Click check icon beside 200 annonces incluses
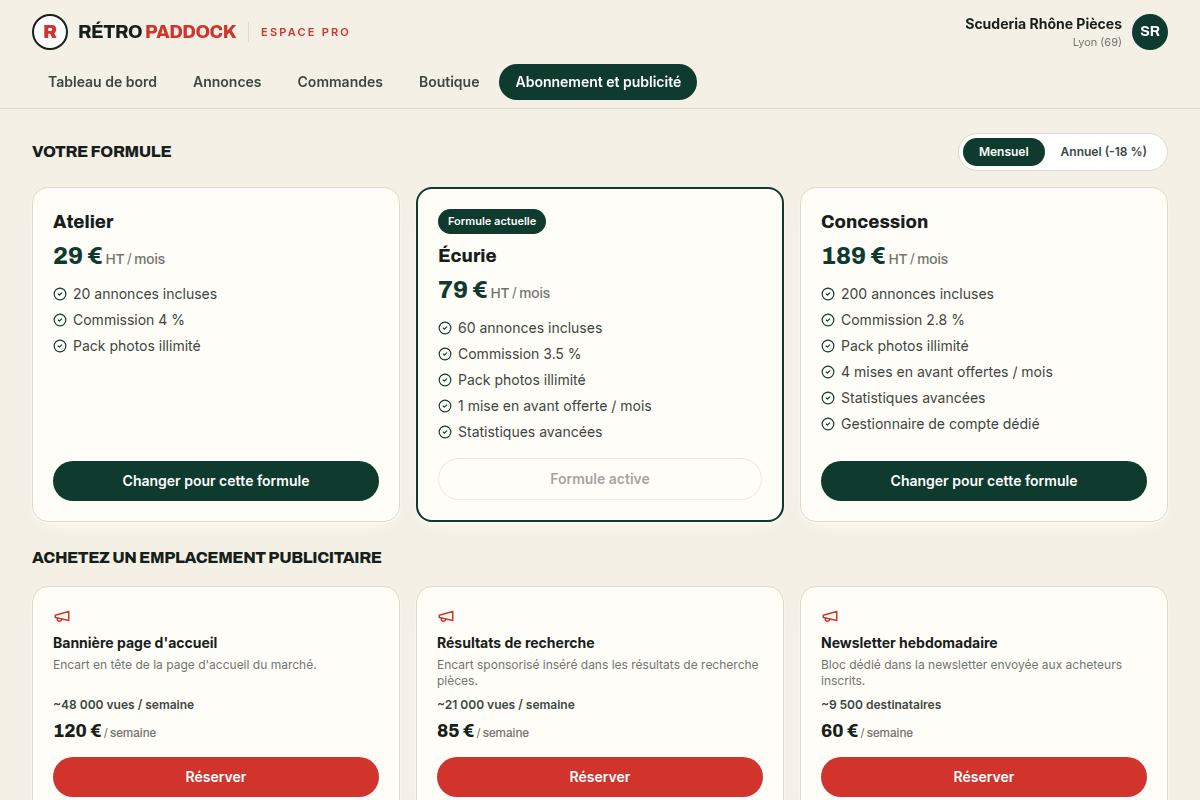This screenshot has height=800, width=1200. (828, 294)
